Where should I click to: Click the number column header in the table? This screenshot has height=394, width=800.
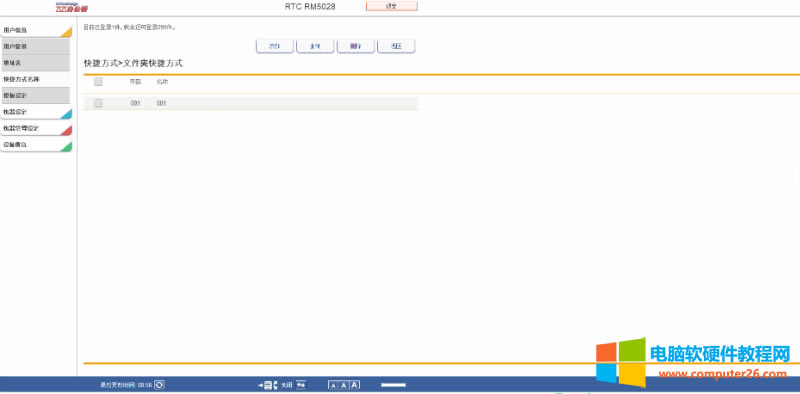coord(135,82)
